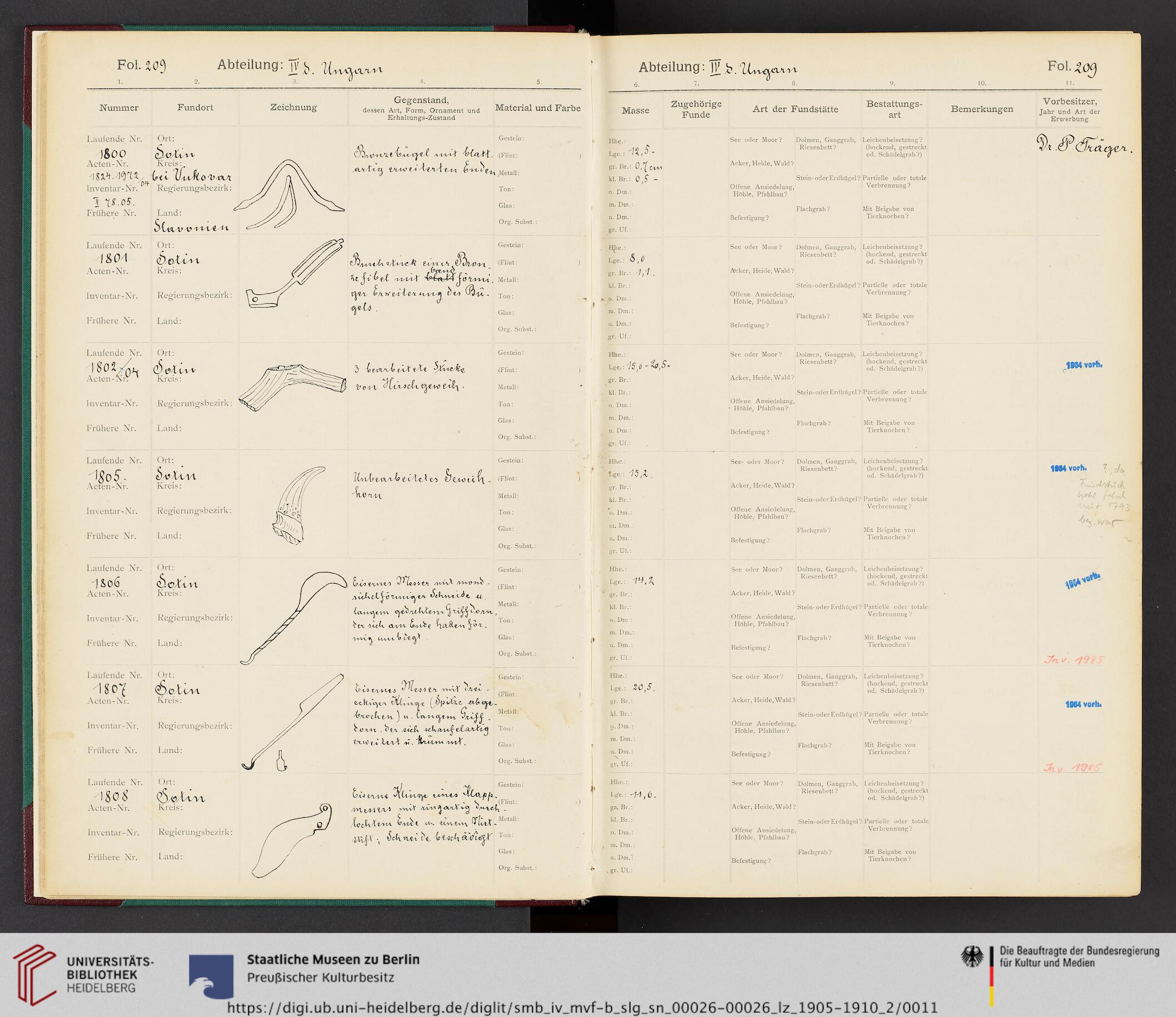Click length value '11,6' for entry 1808
Screen dimensions: 1176x1017
[643, 795]
